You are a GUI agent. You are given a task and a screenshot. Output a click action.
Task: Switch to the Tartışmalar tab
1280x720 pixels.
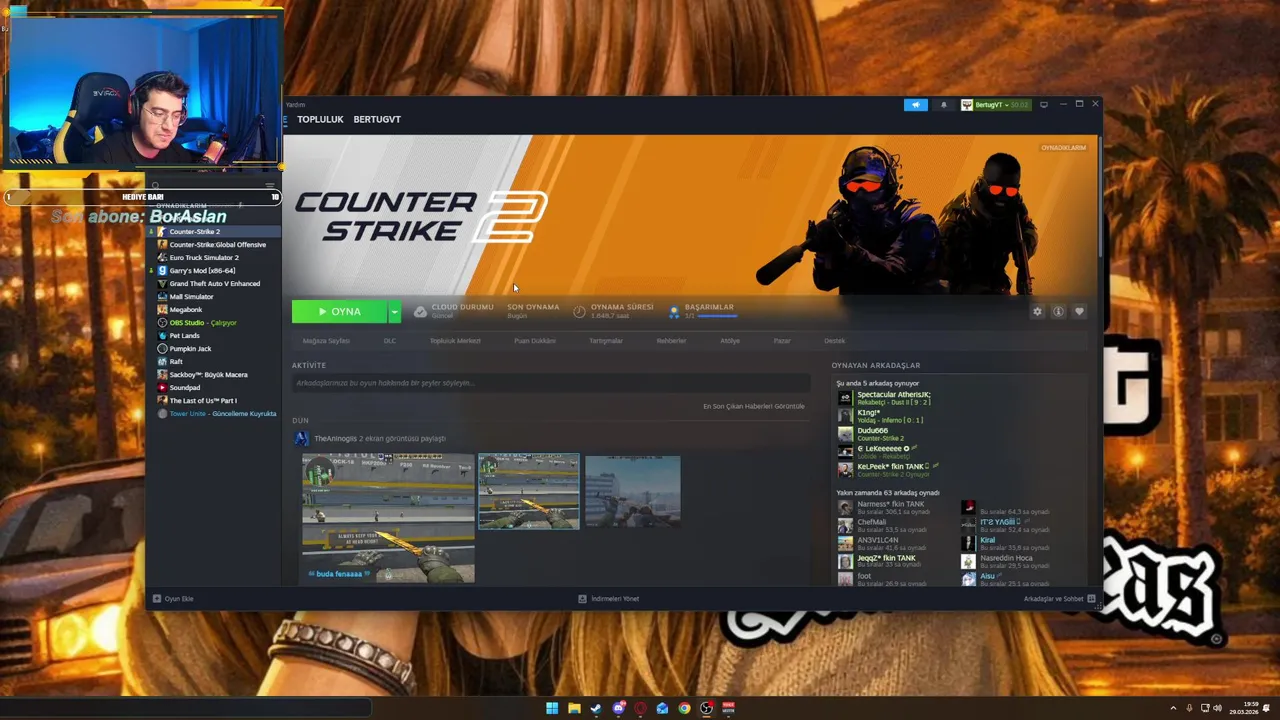click(606, 341)
